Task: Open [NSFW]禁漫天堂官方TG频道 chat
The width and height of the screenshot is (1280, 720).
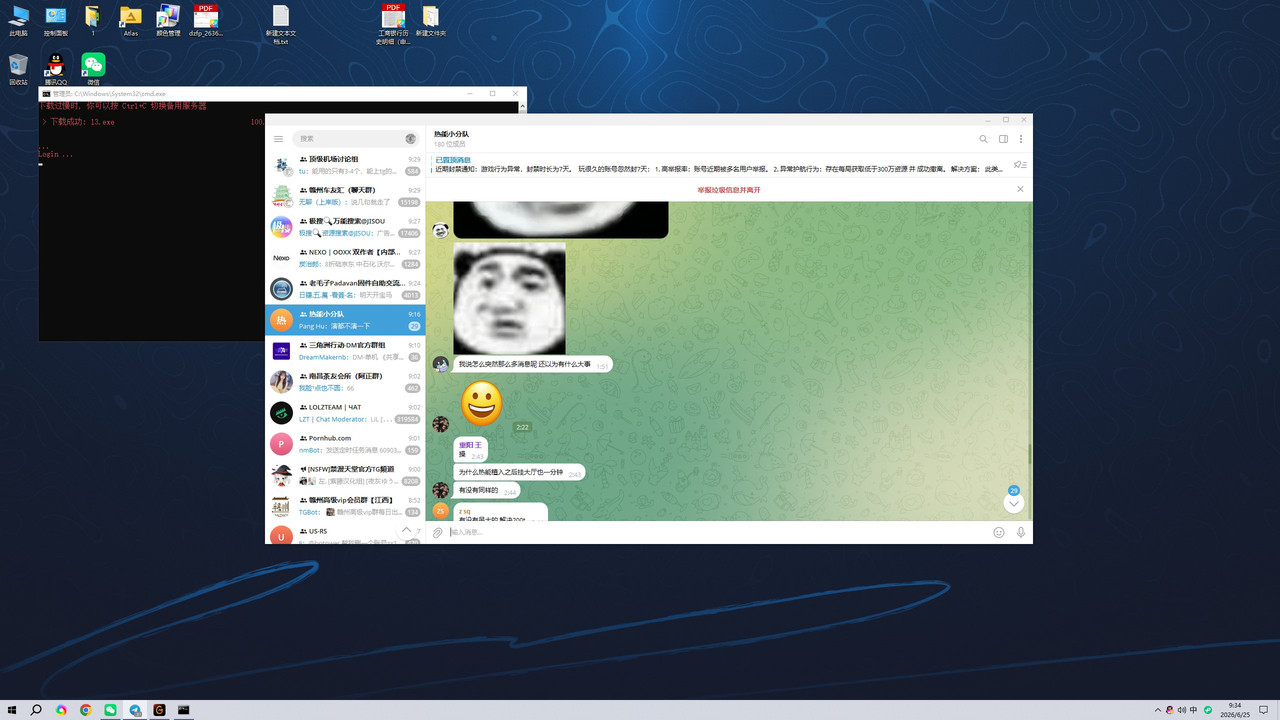Action: (346, 475)
